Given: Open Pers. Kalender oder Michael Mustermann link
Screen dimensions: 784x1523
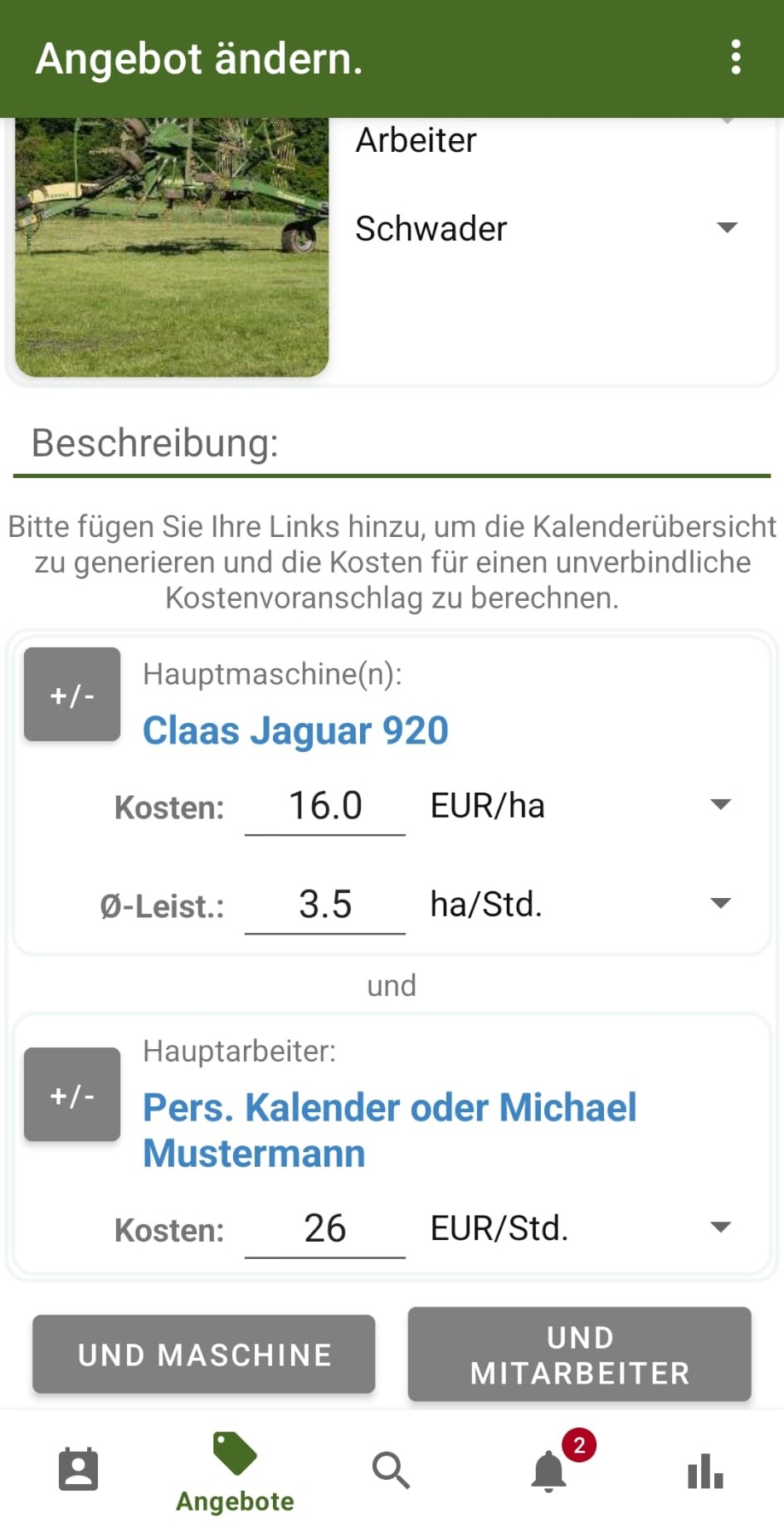Looking at the screenshot, I should click(x=389, y=1130).
